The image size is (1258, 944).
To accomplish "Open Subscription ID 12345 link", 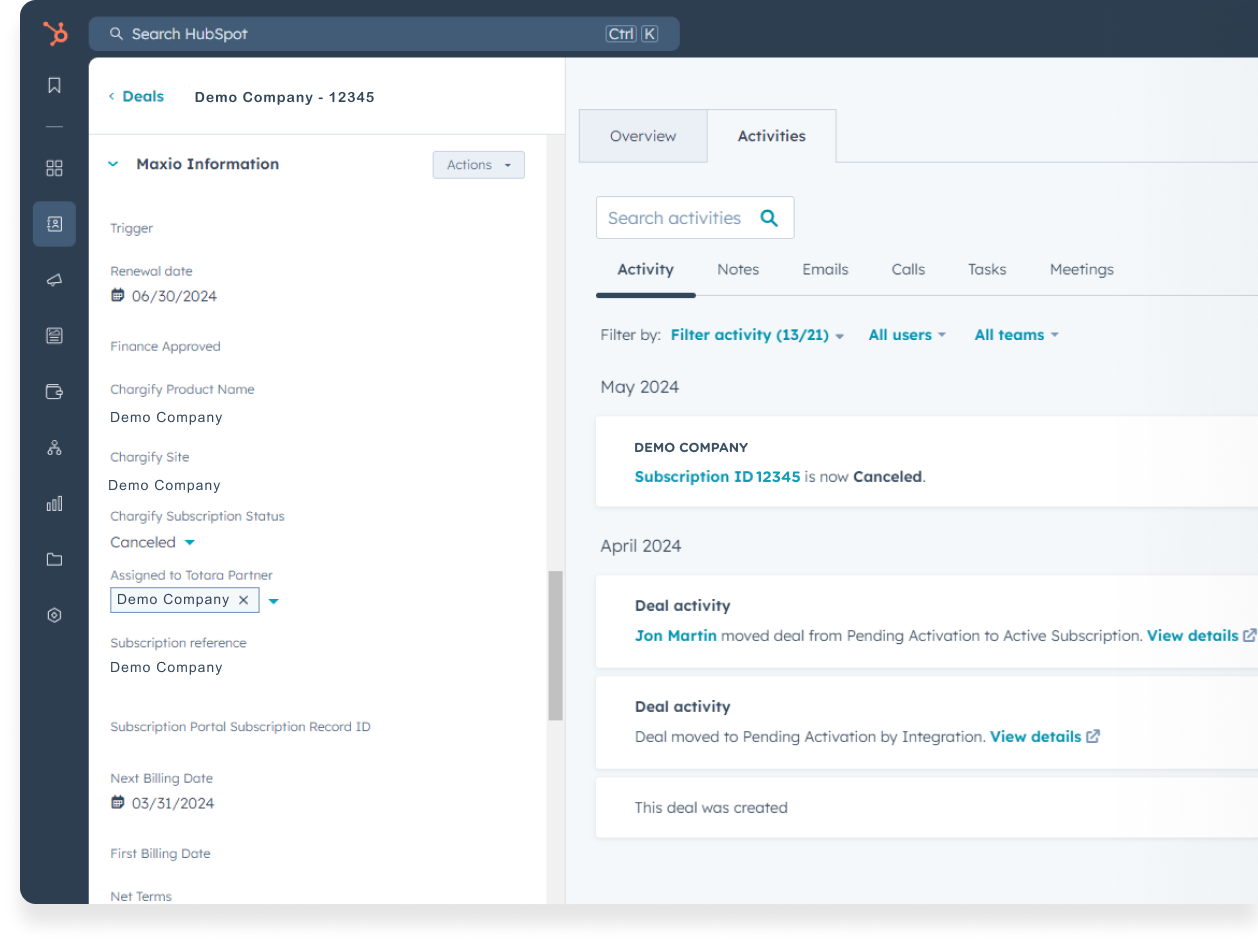I will coord(718,477).
